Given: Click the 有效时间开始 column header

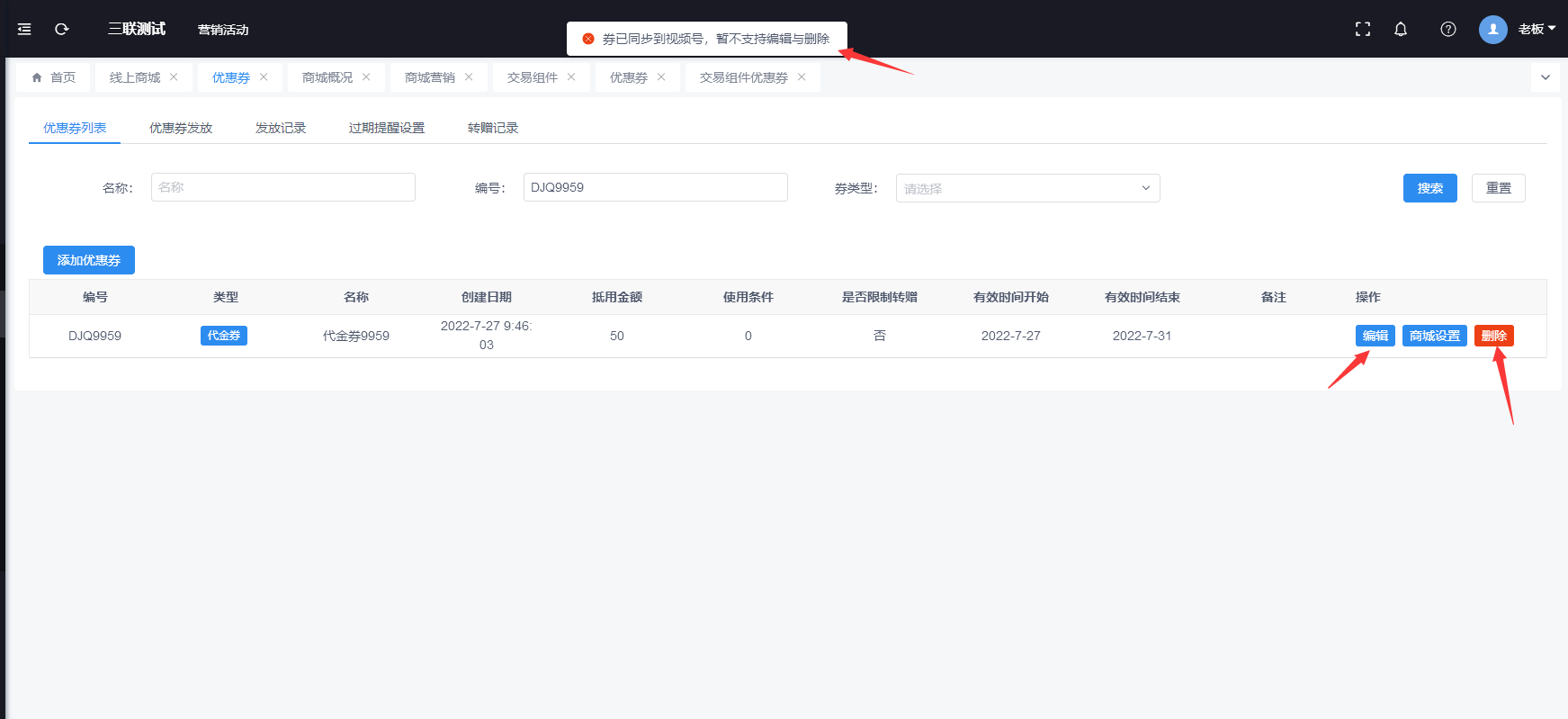Looking at the screenshot, I should coord(1011,297).
